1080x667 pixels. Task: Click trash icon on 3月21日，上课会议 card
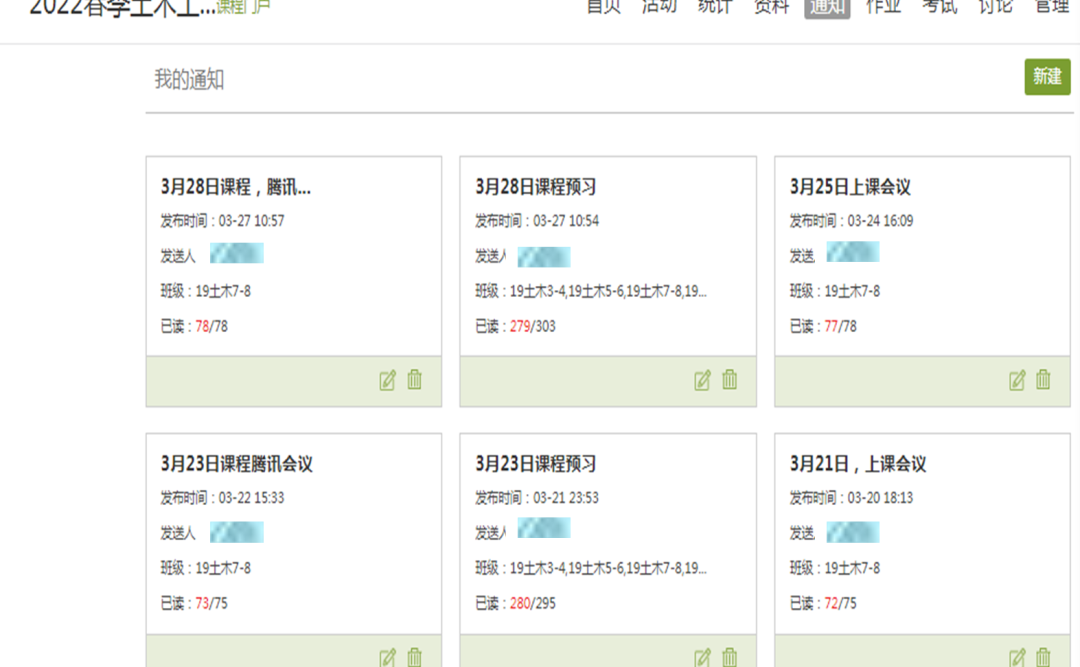click(x=1043, y=657)
